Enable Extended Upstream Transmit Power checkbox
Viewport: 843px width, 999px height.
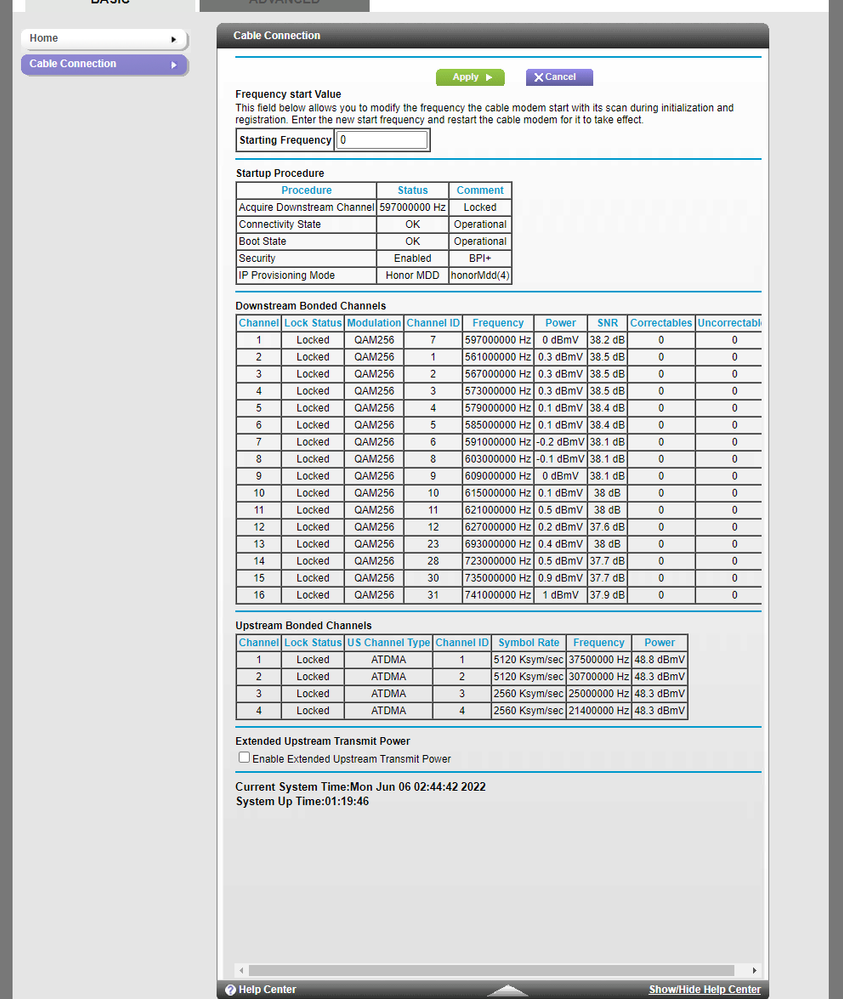[244, 758]
